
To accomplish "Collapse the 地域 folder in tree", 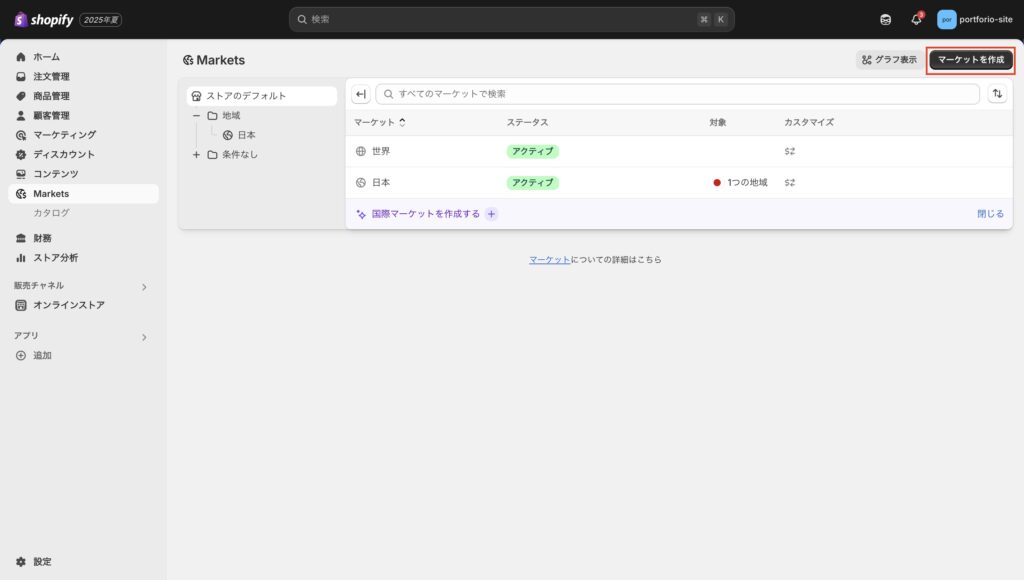I will 196,116.
